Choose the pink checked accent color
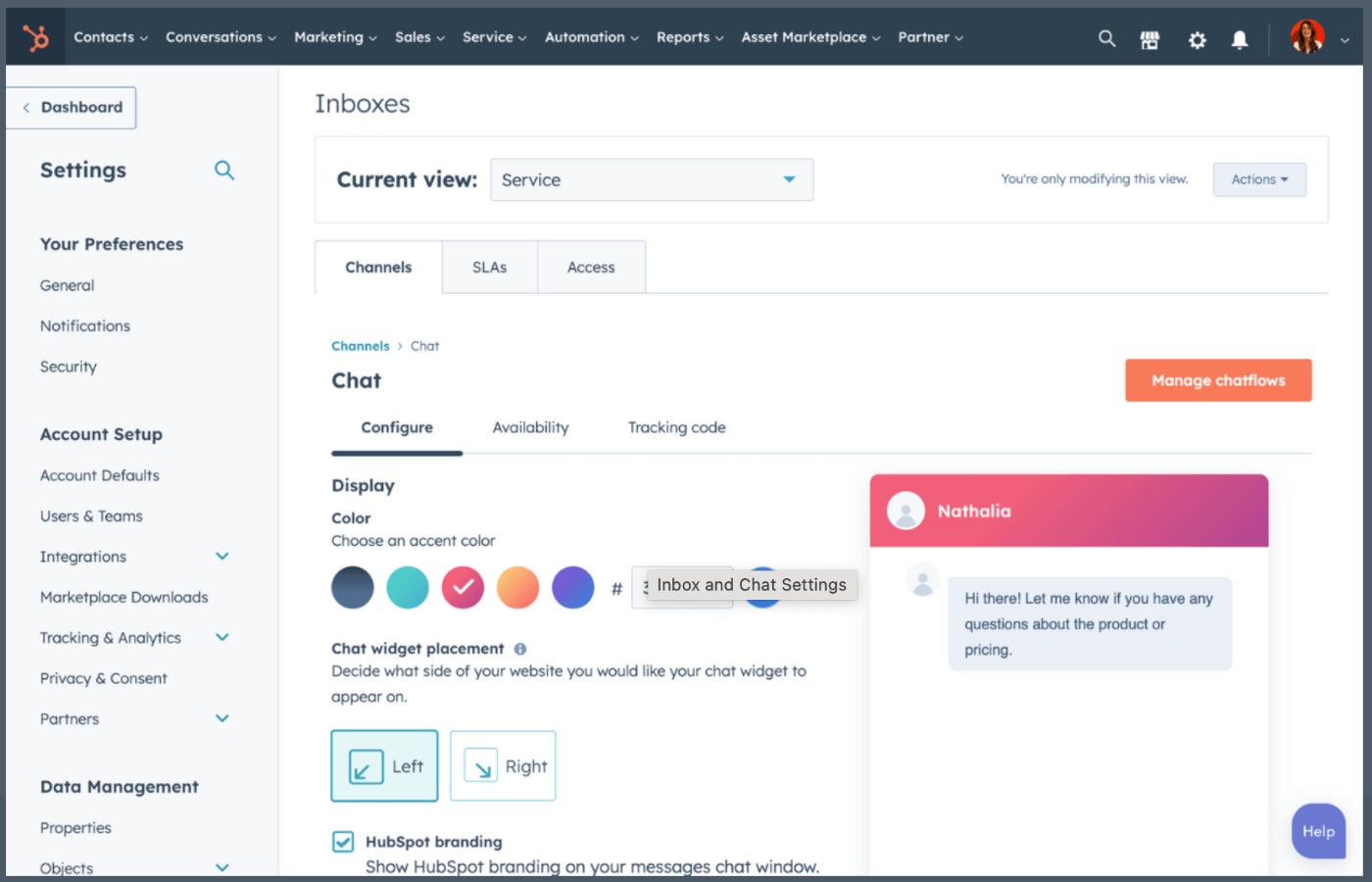The image size is (1372, 882). 463,588
